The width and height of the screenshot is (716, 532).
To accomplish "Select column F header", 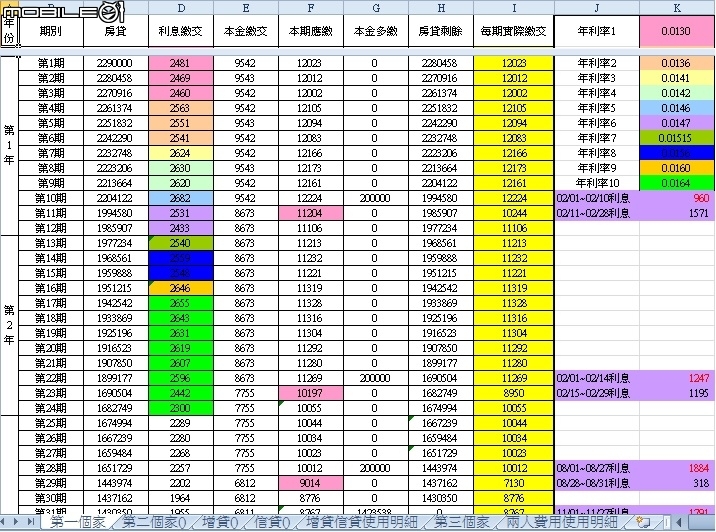I will (311, 8).
